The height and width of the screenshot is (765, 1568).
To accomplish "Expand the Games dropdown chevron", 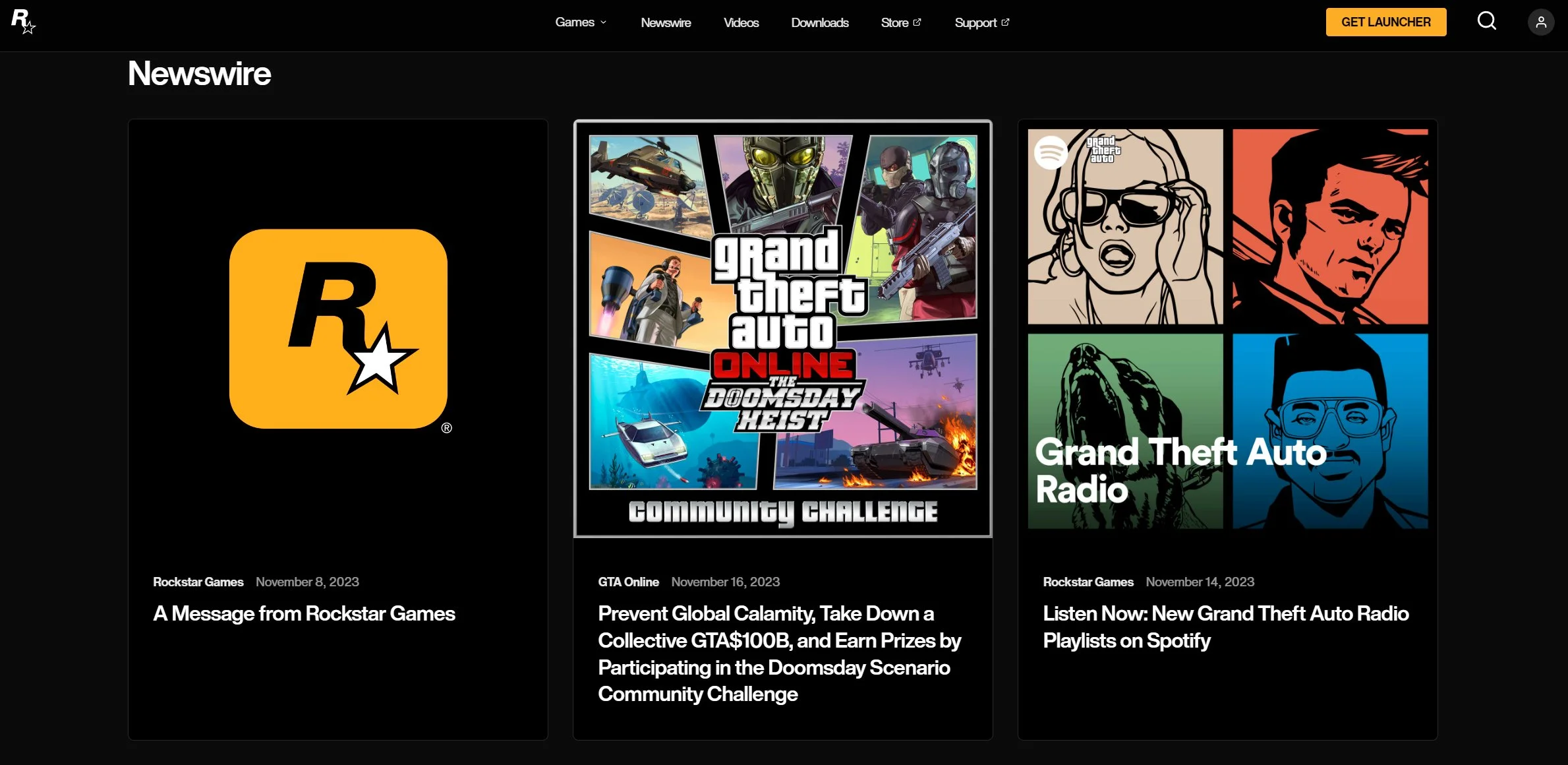I will [x=603, y=22].
